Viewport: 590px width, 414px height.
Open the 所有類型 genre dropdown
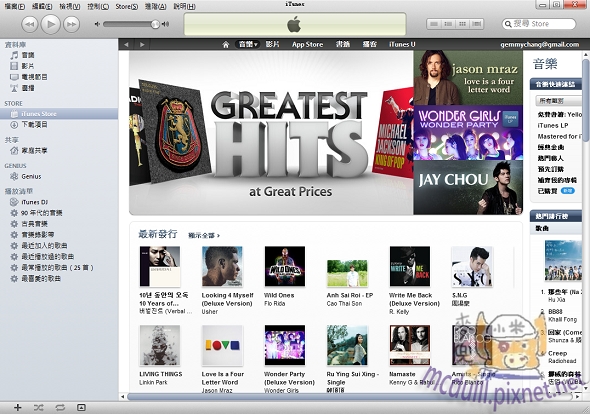558,101
